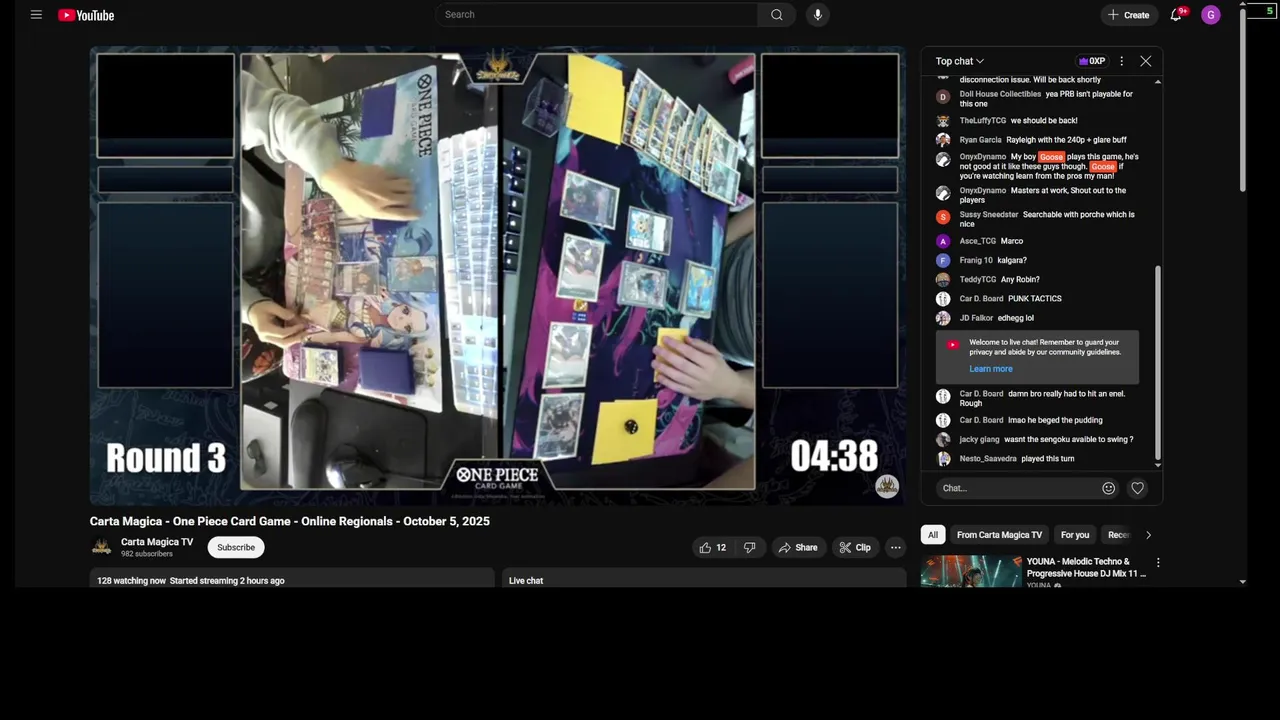Viewport: 1280px width, 720px height.
Task: Click channel watermark logo in video corner
Action: pos(887,486)
